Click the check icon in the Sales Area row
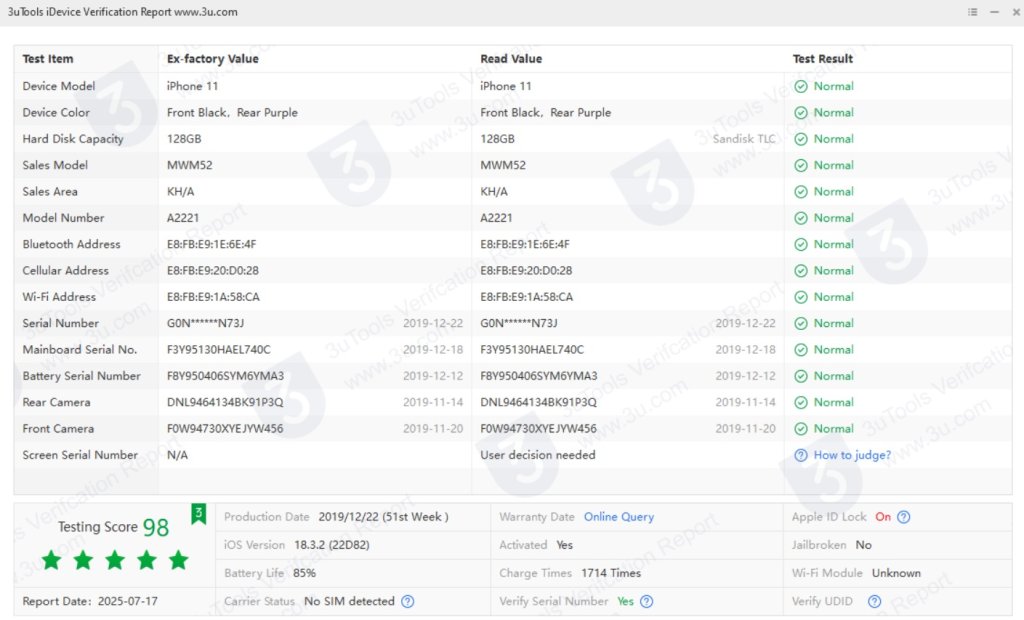This screenshot has height=620, width=1024. (x=801, y=191)
